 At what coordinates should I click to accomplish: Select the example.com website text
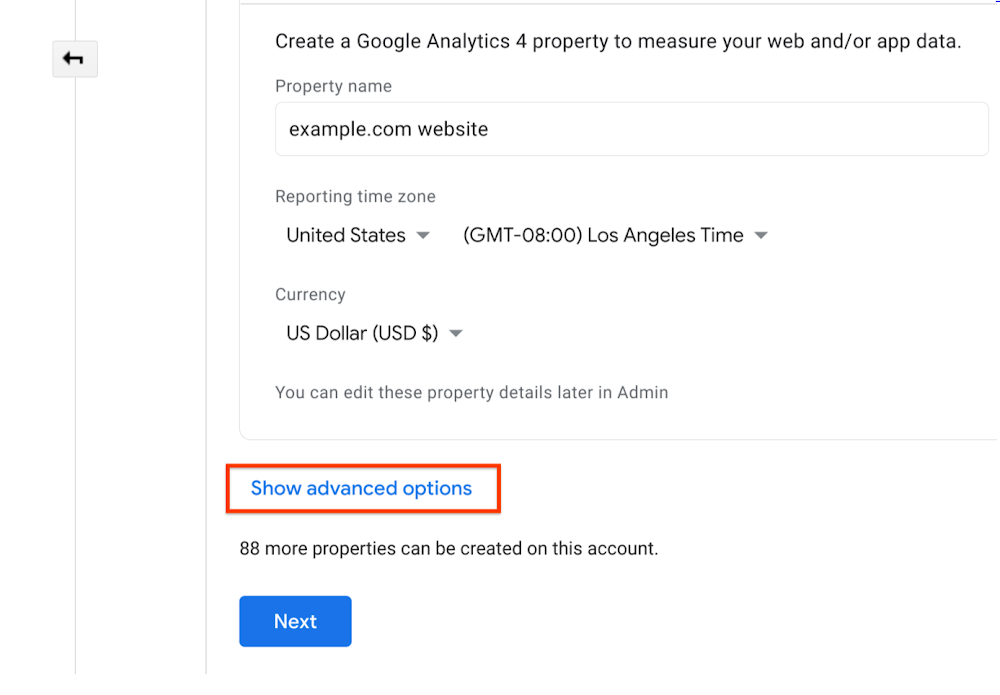tap(387, 129)
